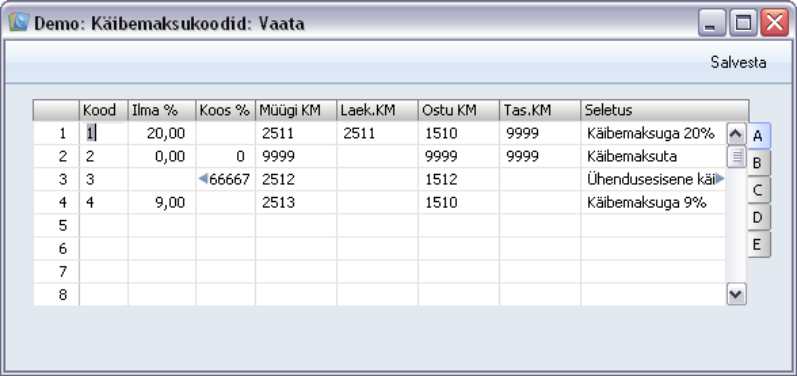
Task: Select tab D
Action: [x=758, y=217]
